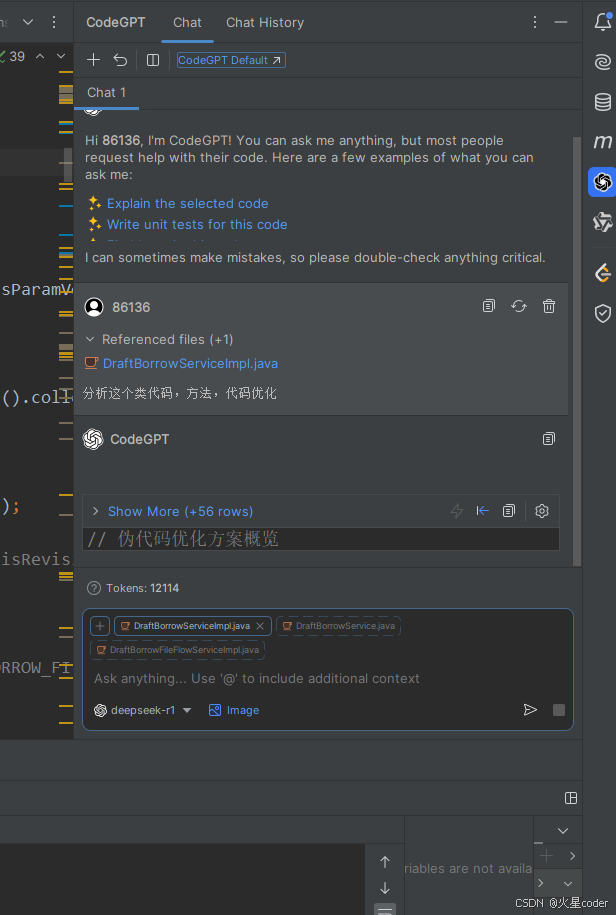The width and height of the screenshot is (616, 915).
Task: Stop generation with square button
Action: 559,710
